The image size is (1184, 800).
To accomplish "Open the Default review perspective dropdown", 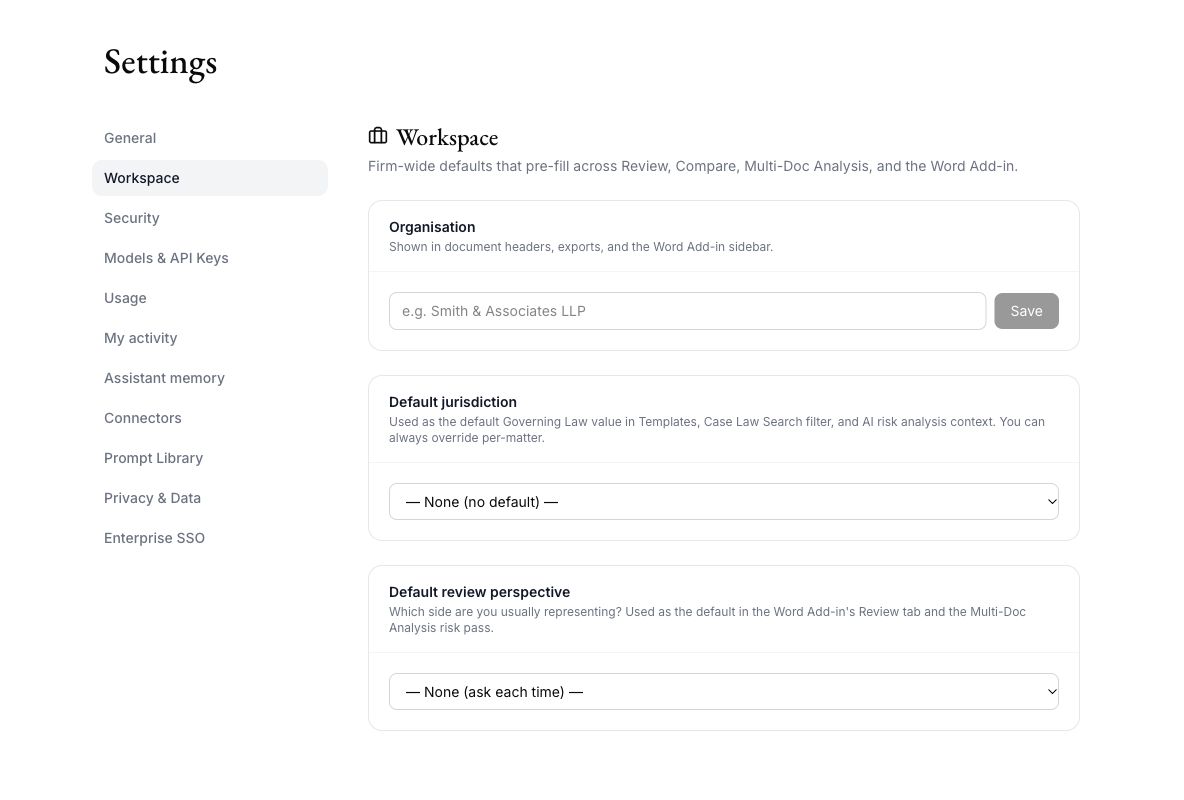I will (x=723, y=692).
